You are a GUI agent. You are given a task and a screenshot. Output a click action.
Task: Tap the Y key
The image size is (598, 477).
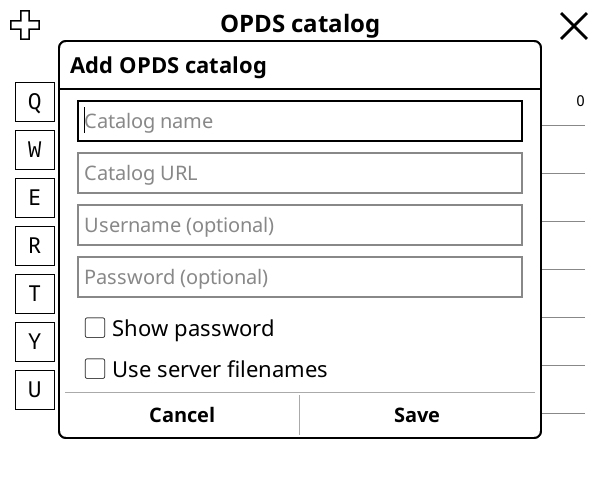point(35,342)
